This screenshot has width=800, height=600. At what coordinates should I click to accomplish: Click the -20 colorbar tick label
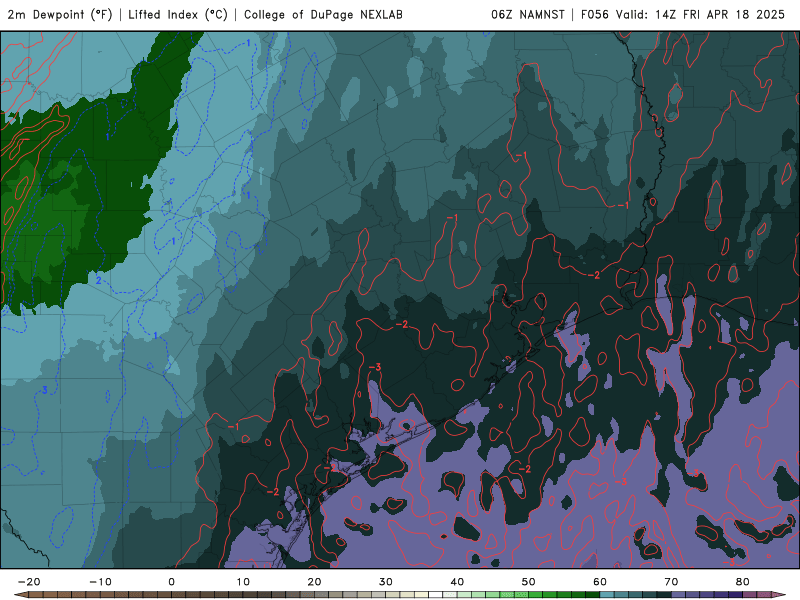29,582
